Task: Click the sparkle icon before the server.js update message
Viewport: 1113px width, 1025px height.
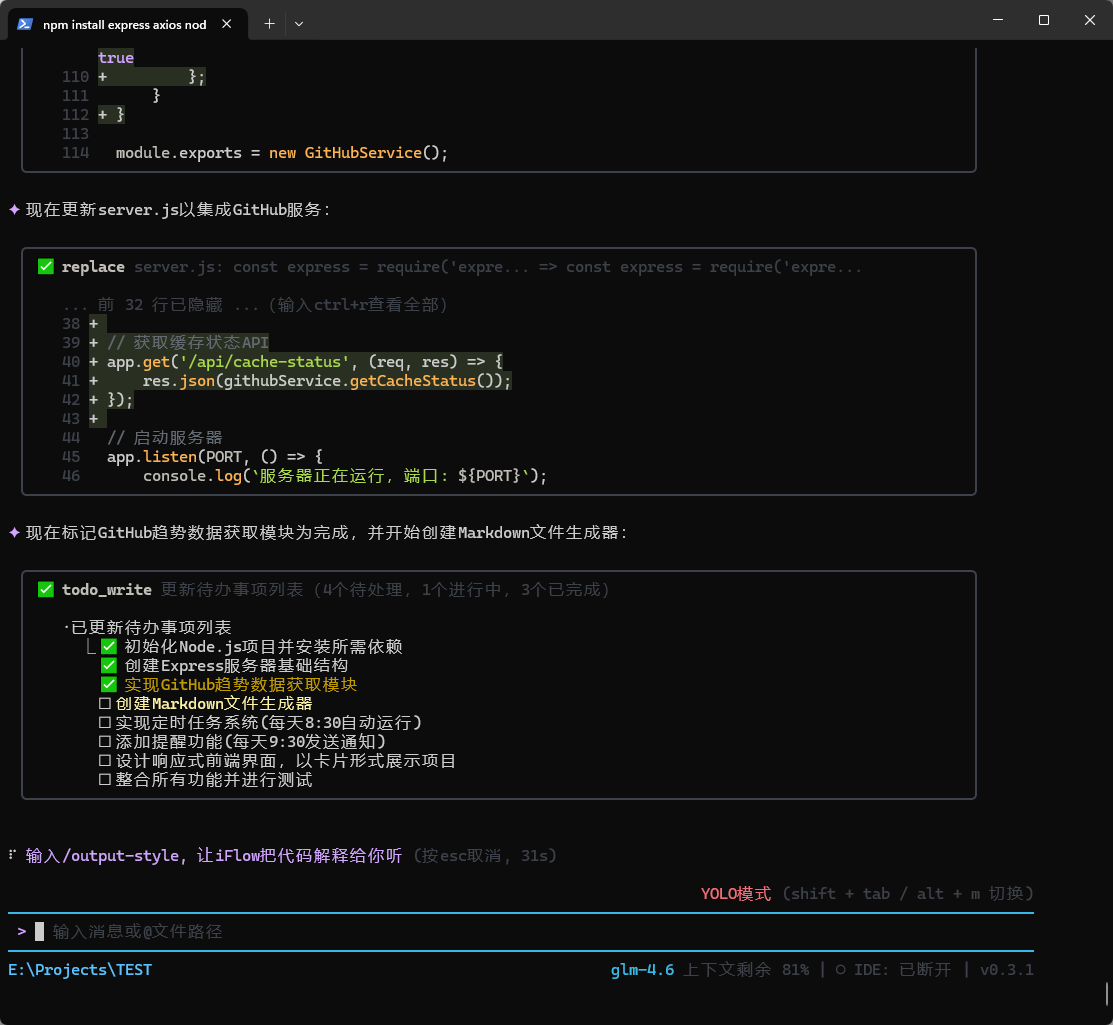Action: point(13,209)
